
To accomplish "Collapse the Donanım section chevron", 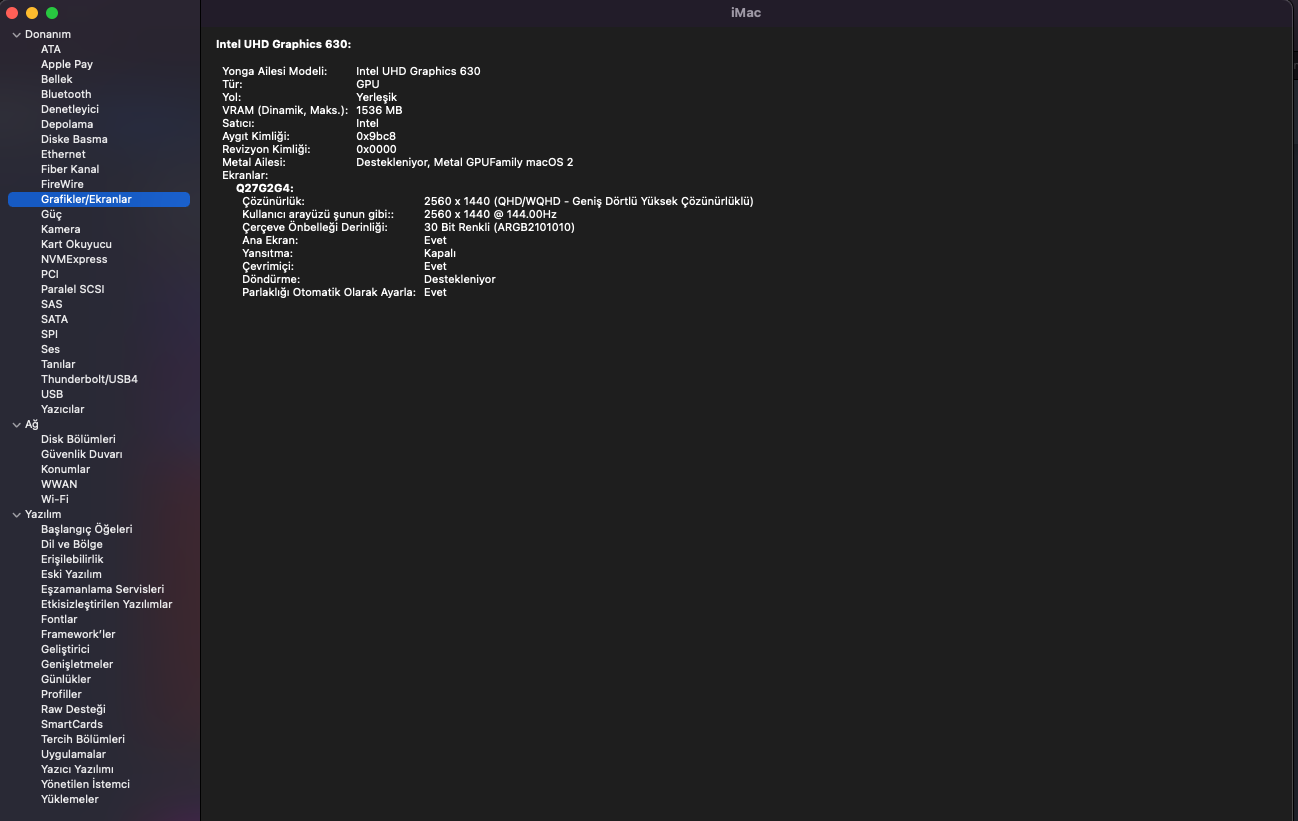I will 16,35.
